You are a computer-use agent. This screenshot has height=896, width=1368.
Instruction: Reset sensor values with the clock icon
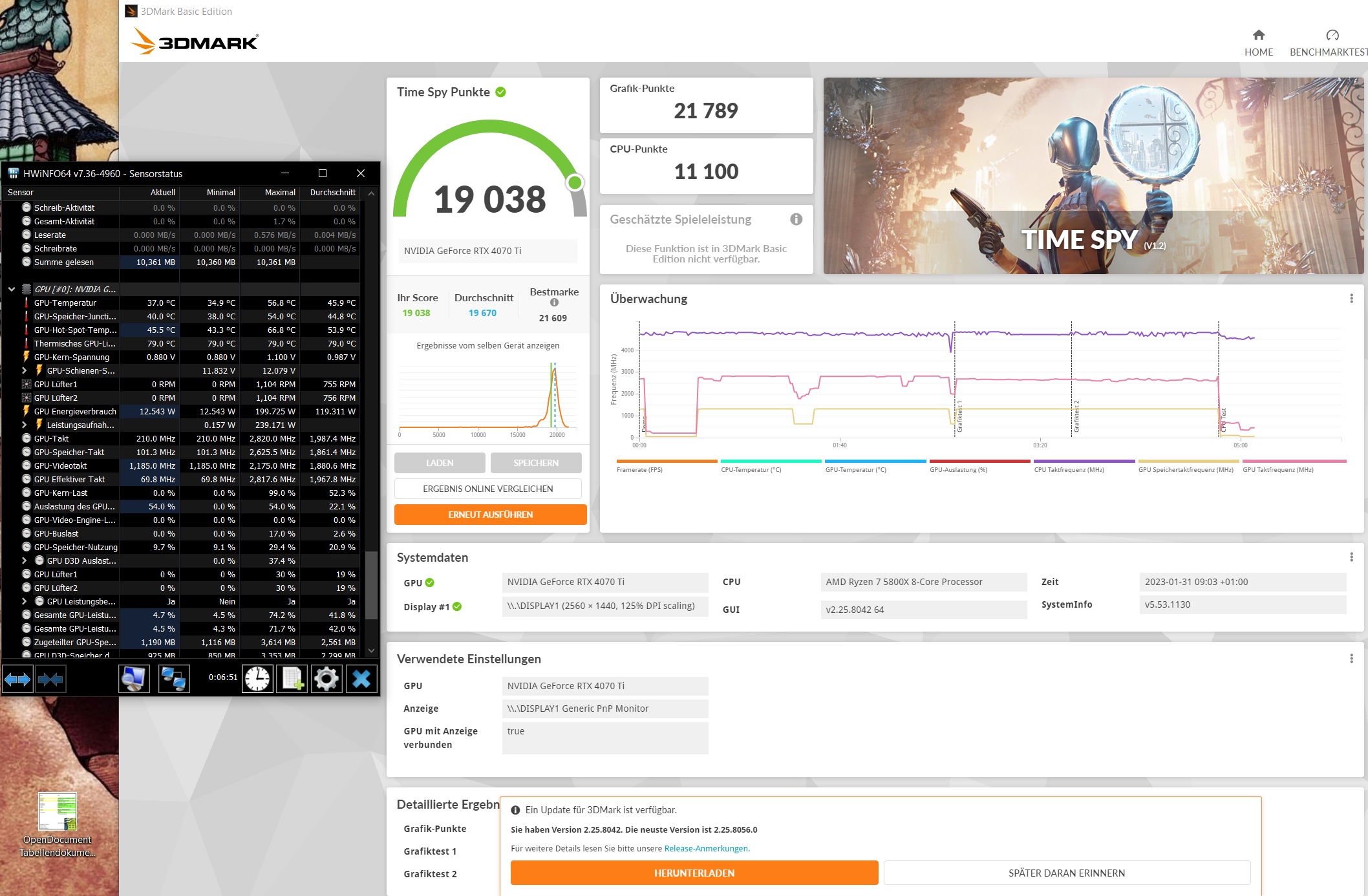point(257,679)
